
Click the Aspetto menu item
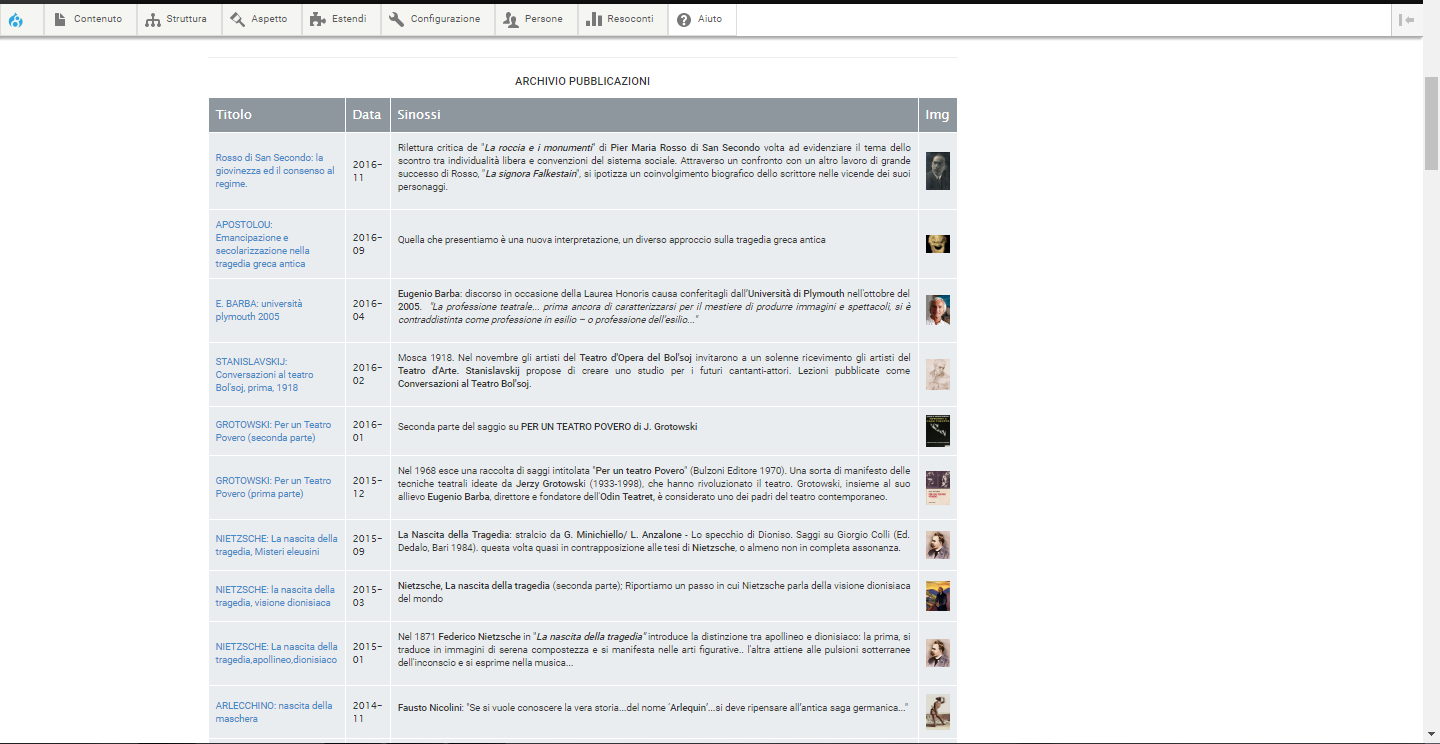(259, 19)
